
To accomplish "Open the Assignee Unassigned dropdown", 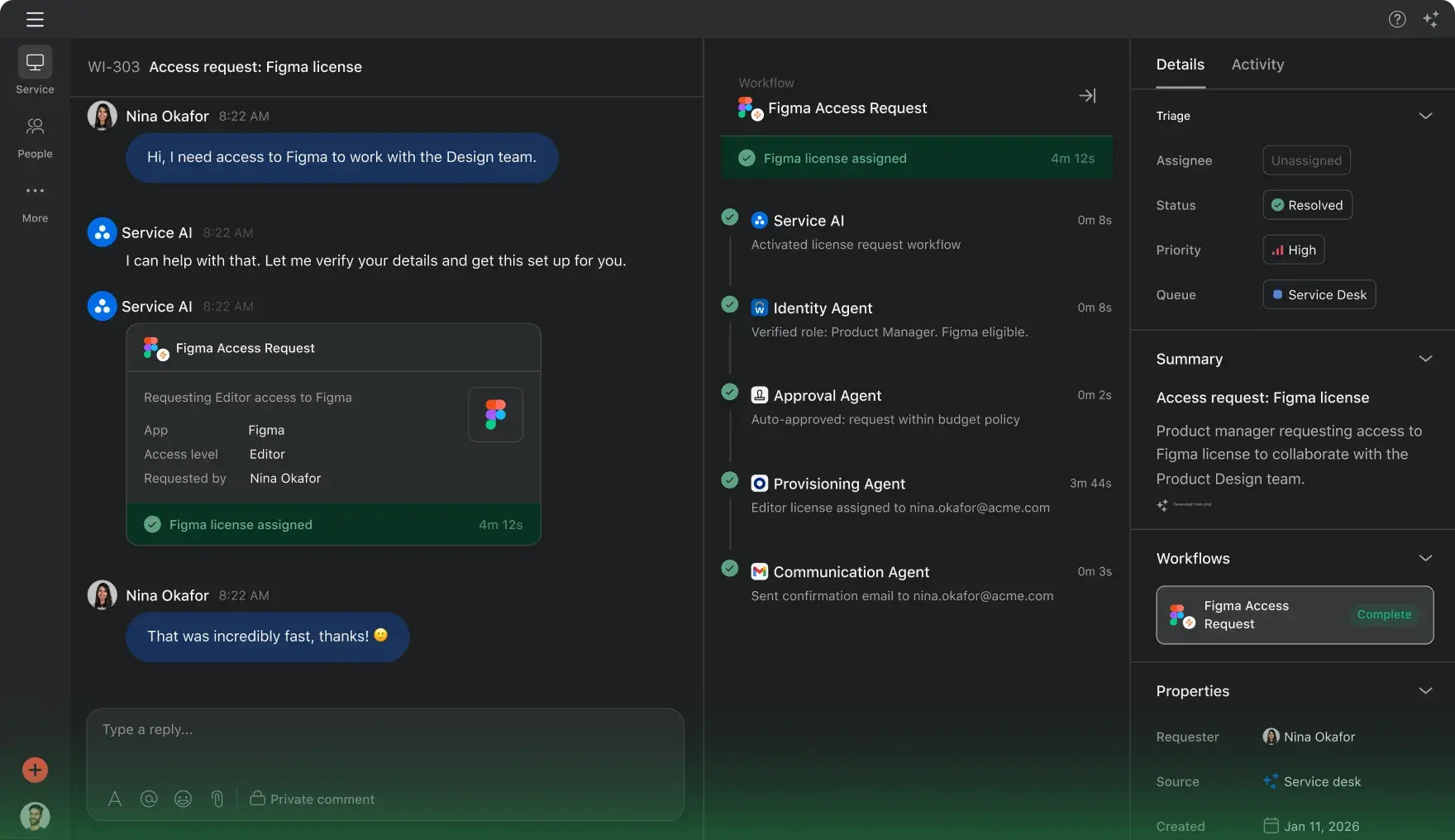I will (1306, 160).
